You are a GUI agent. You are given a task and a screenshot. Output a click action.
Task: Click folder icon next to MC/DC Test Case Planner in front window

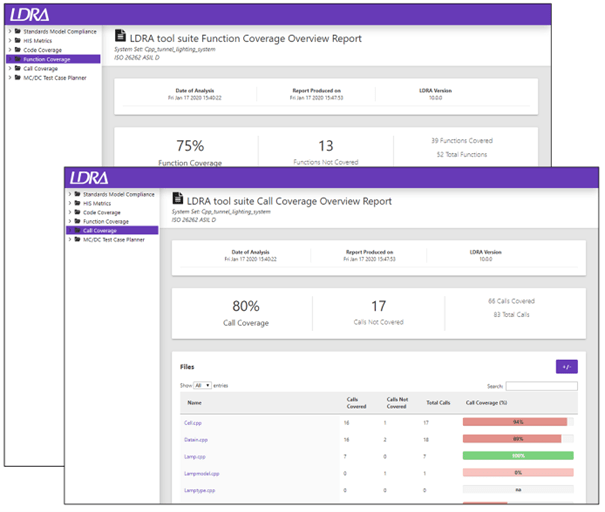pyautogui.click(x=77, y=239)
